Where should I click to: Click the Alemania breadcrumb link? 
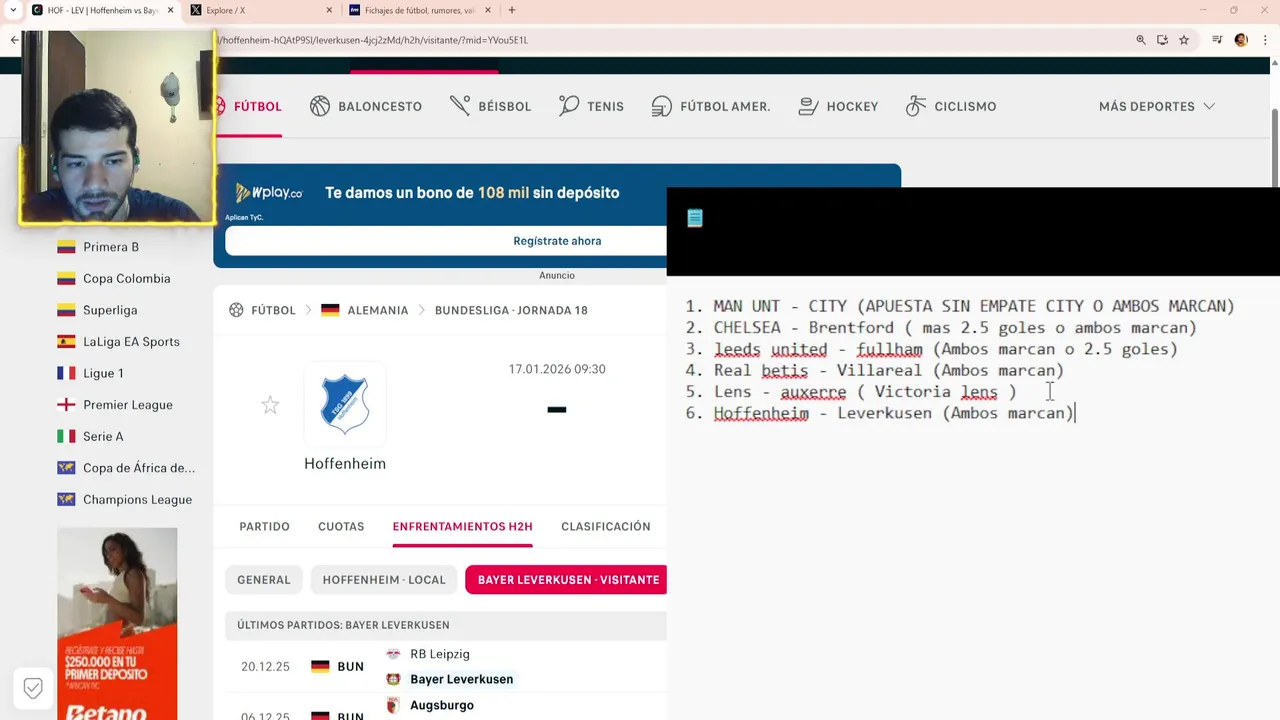377,310
